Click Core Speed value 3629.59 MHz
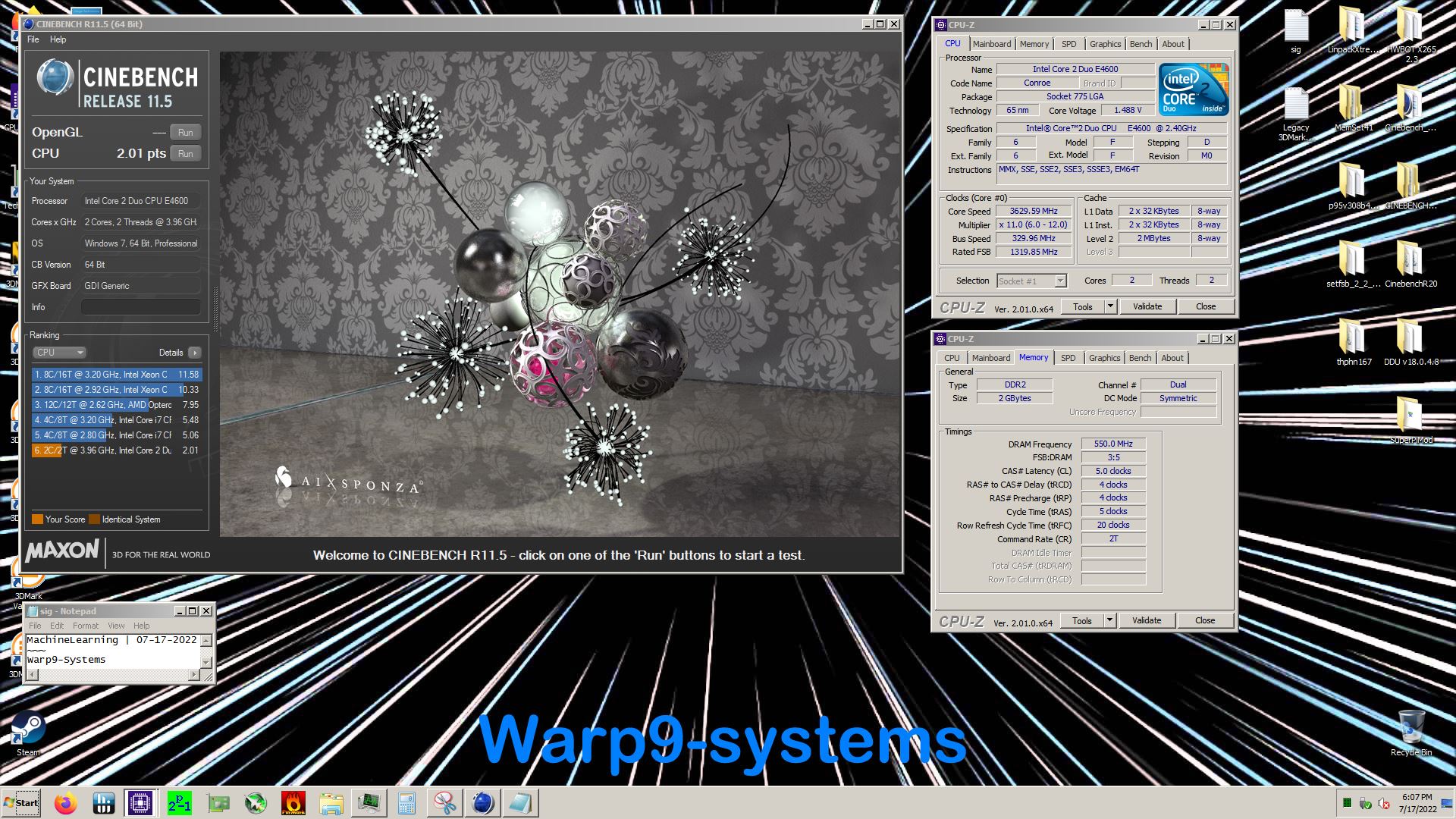Viewport: 1456px width, 819px height. 1033,212
